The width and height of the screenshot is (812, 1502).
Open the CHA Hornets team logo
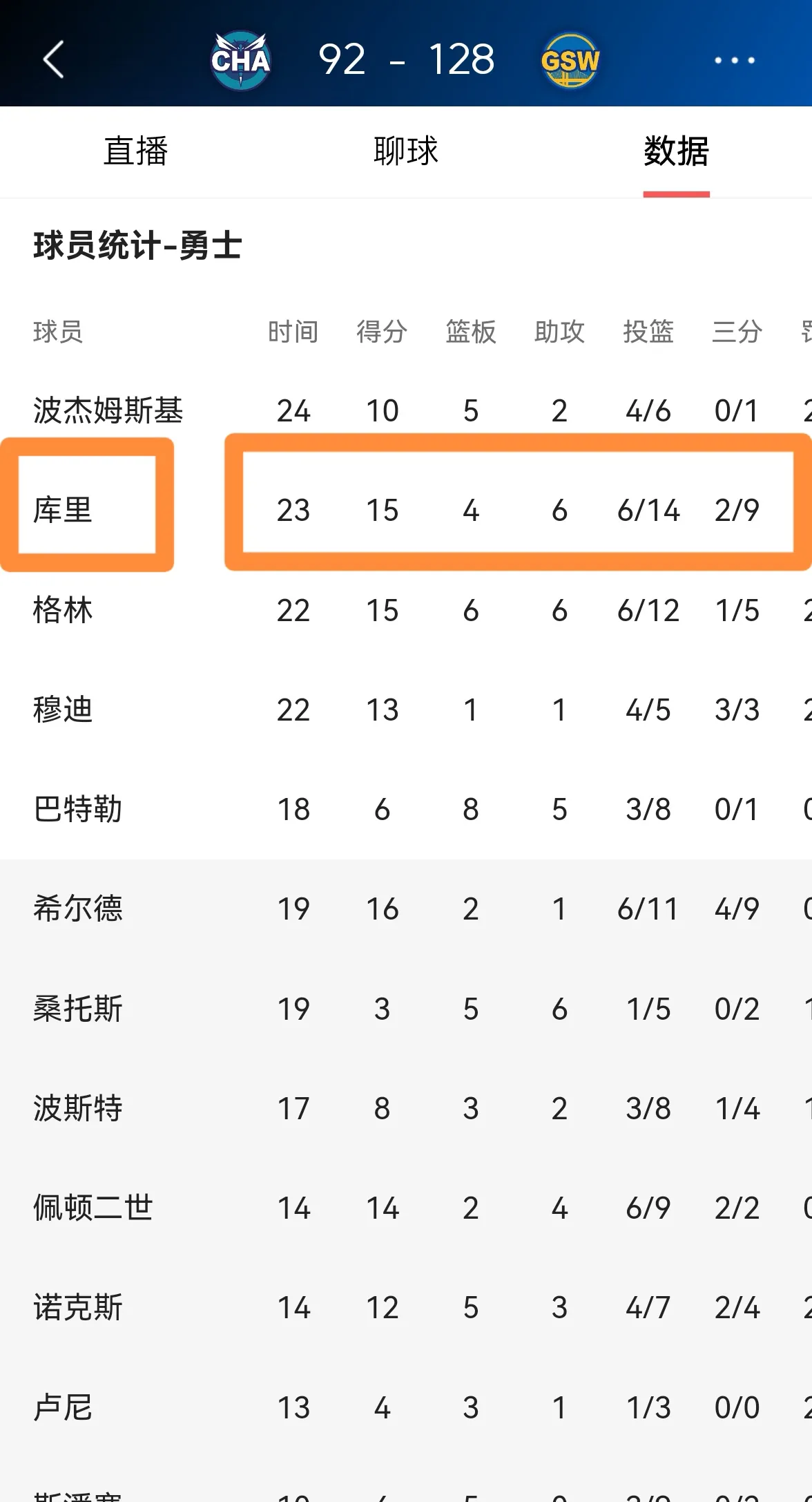pyautogui.click(x=240, y=61)
